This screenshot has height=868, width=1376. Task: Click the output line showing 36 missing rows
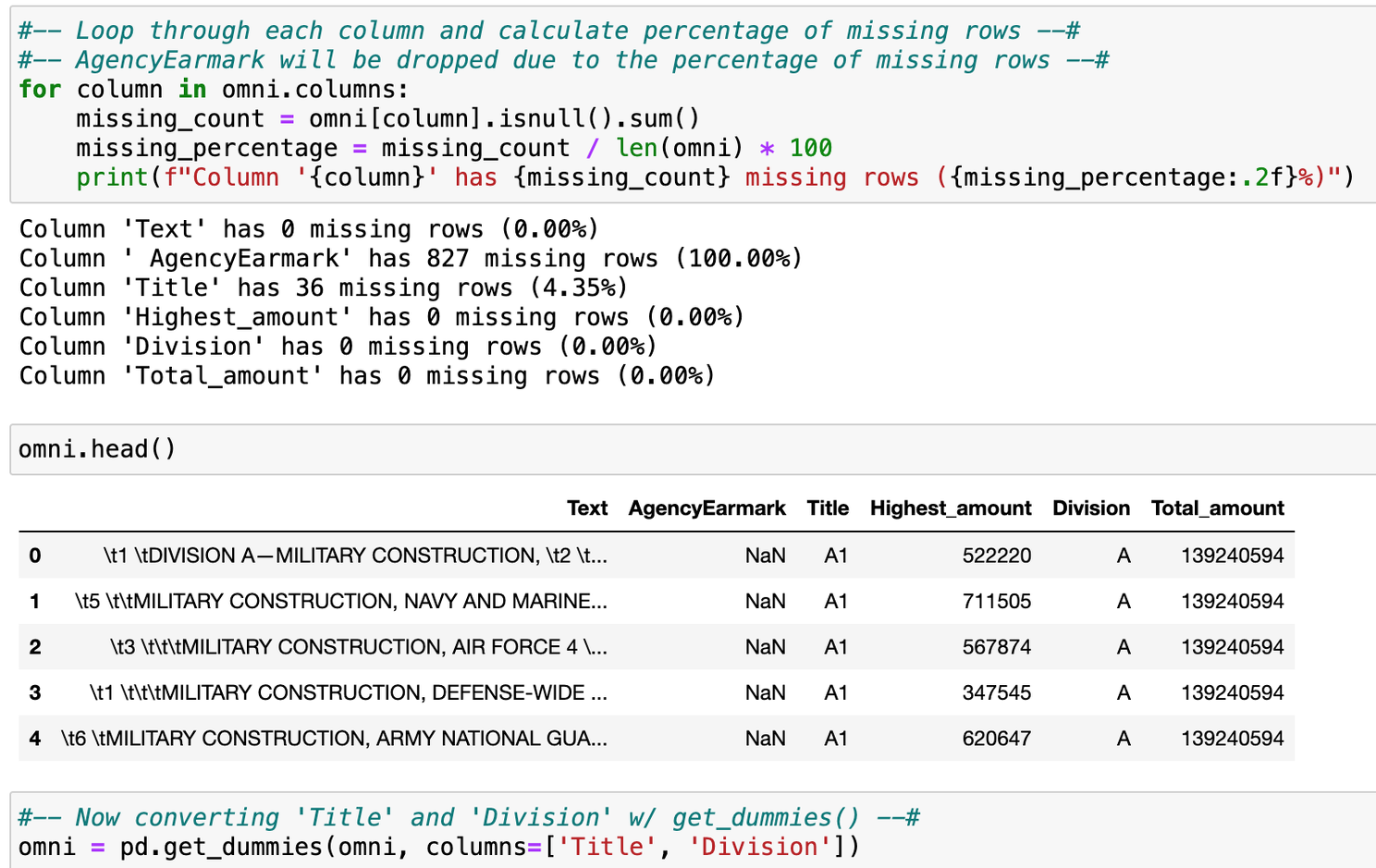pyautogui.click(x=324, y=288)
